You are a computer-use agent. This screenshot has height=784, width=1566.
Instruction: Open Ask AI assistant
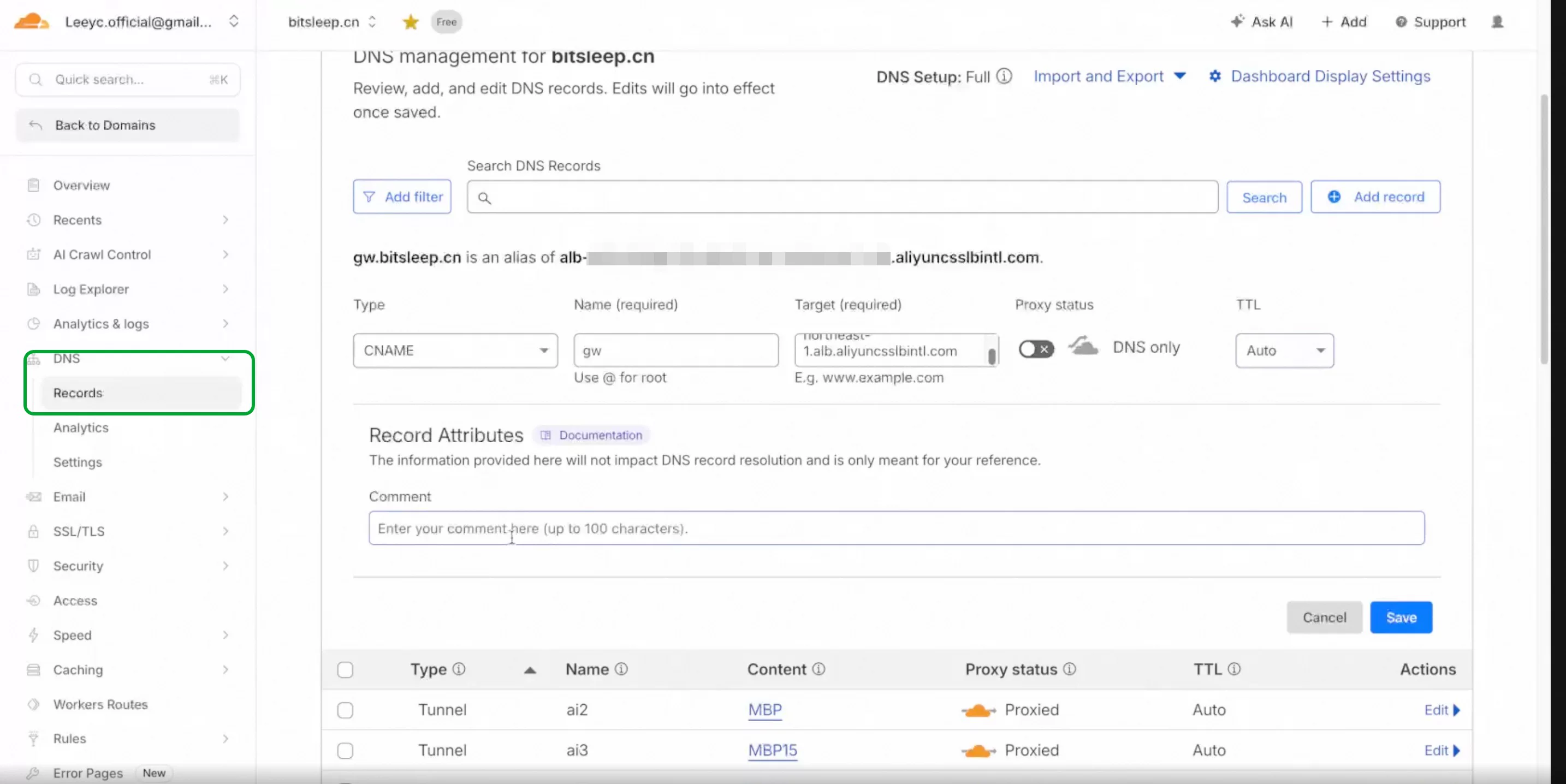coord(1262,22)
